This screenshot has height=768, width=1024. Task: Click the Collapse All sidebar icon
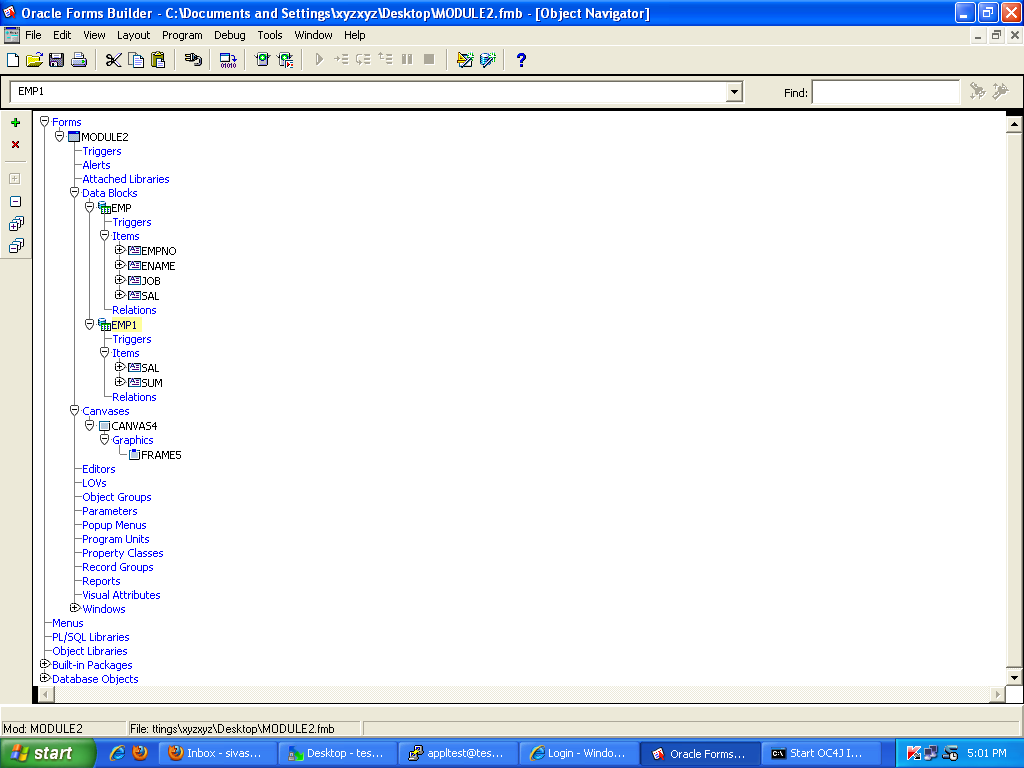(16, 246)
